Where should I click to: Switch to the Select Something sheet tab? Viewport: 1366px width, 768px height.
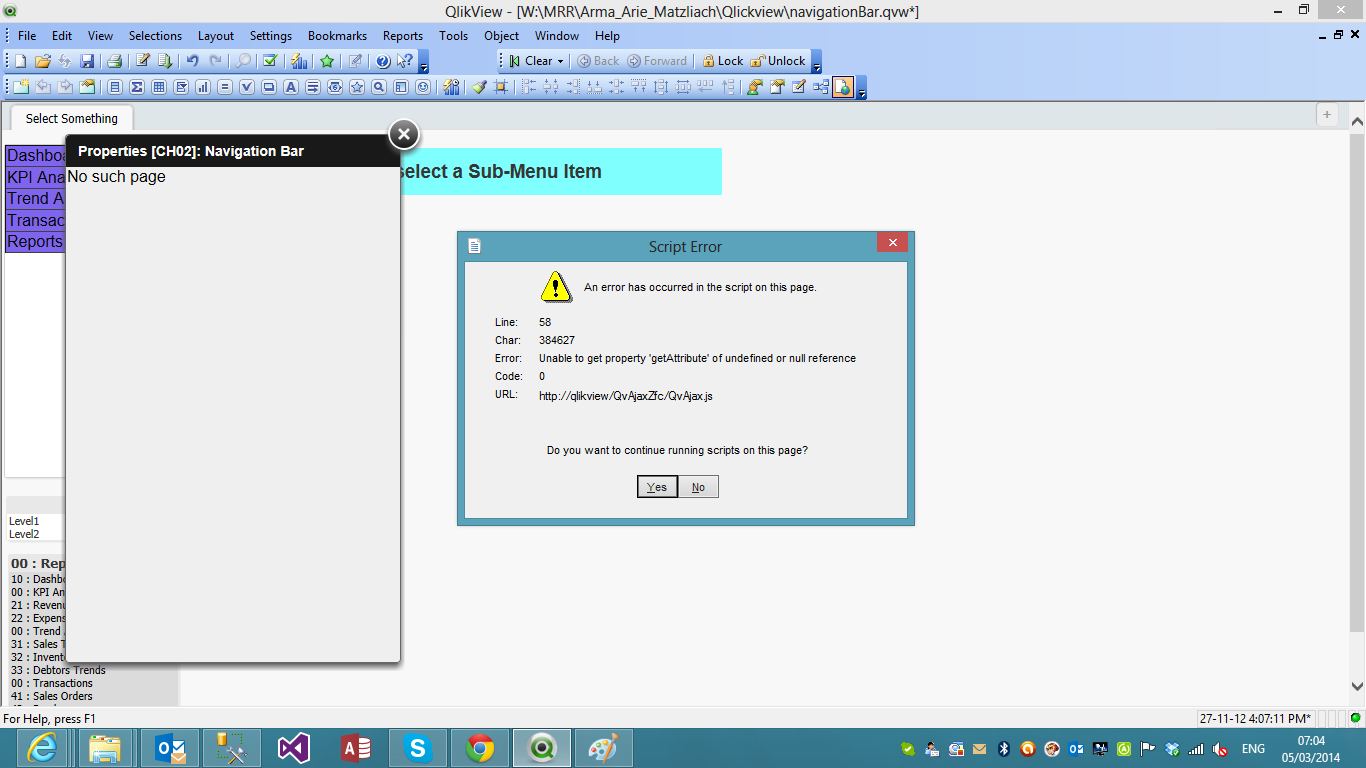(x=72, y=118)
